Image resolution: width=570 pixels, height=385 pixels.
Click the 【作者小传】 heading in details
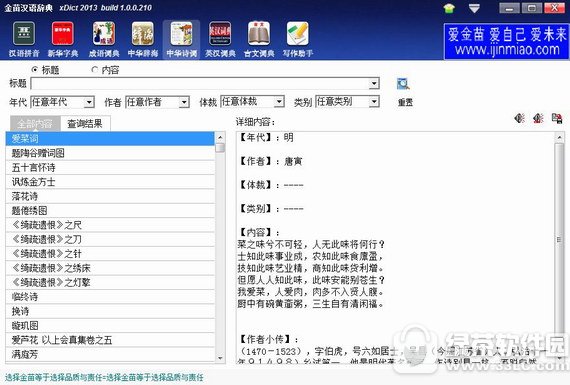[x=269, y=340]
